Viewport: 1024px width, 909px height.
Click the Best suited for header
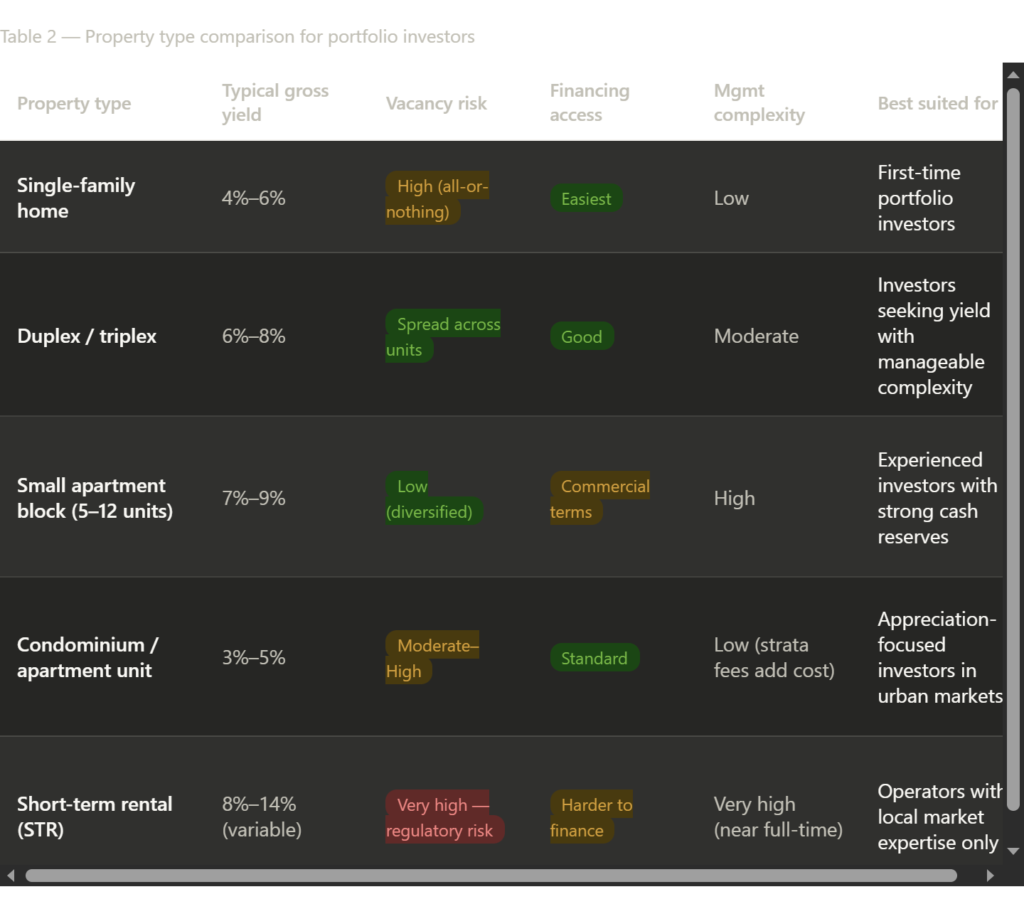[937, 104]
